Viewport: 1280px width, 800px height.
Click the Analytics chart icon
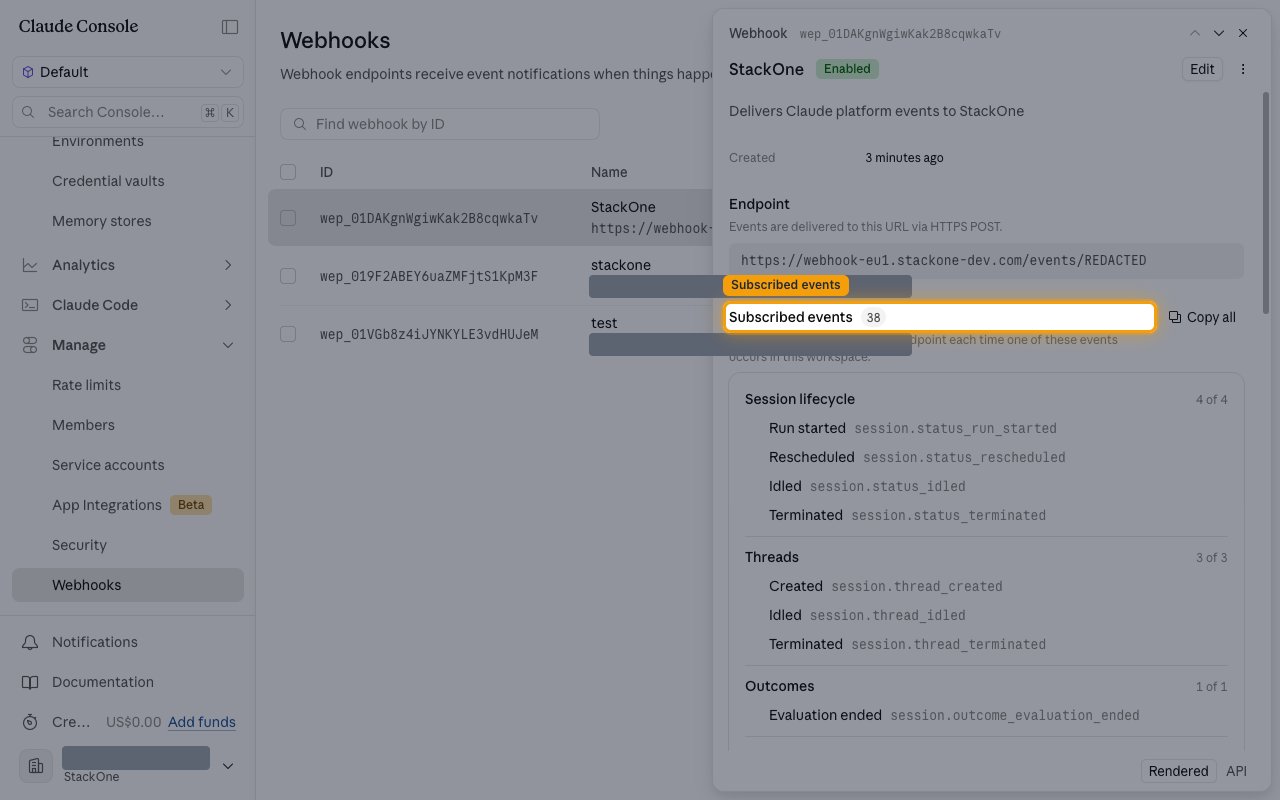click(x=31, y=265)
